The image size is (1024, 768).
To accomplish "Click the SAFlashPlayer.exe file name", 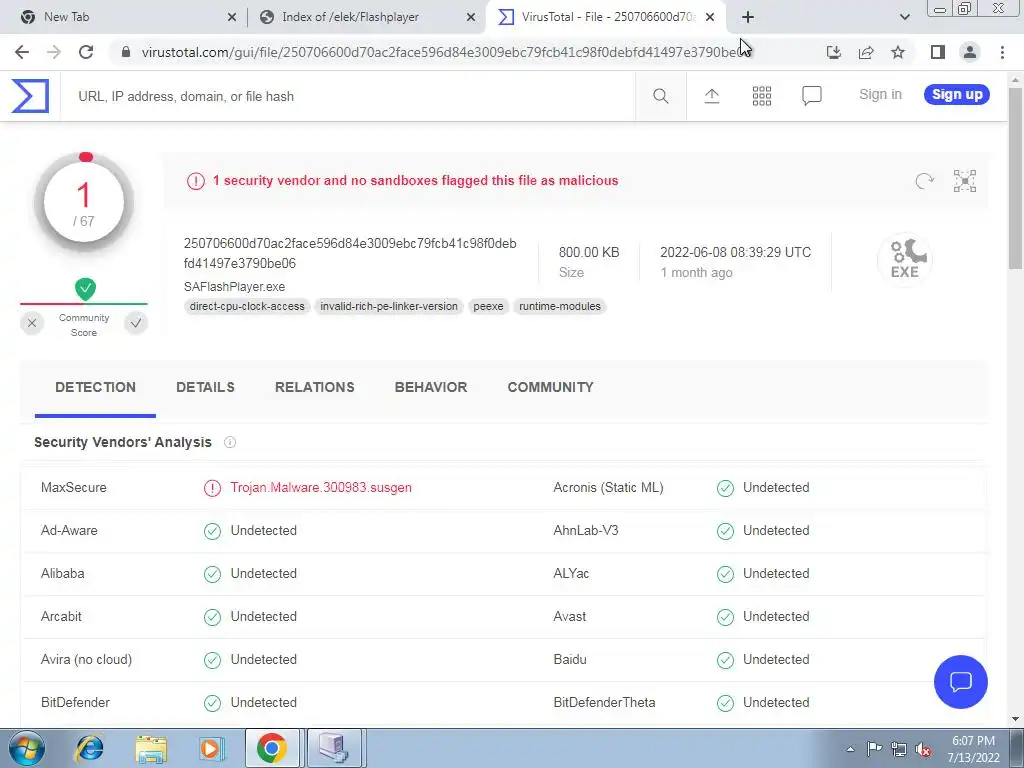I will [x=234, y=287].
